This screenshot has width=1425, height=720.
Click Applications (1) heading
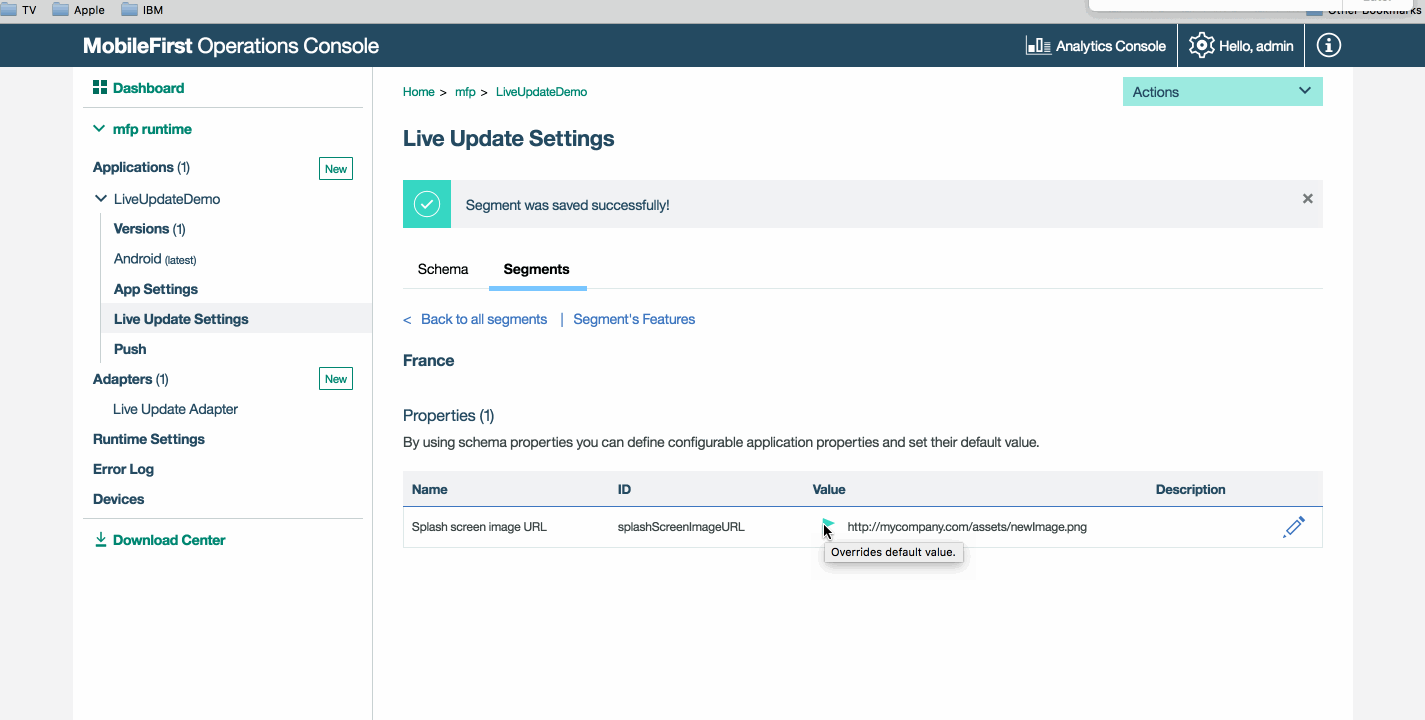point(141,167)
